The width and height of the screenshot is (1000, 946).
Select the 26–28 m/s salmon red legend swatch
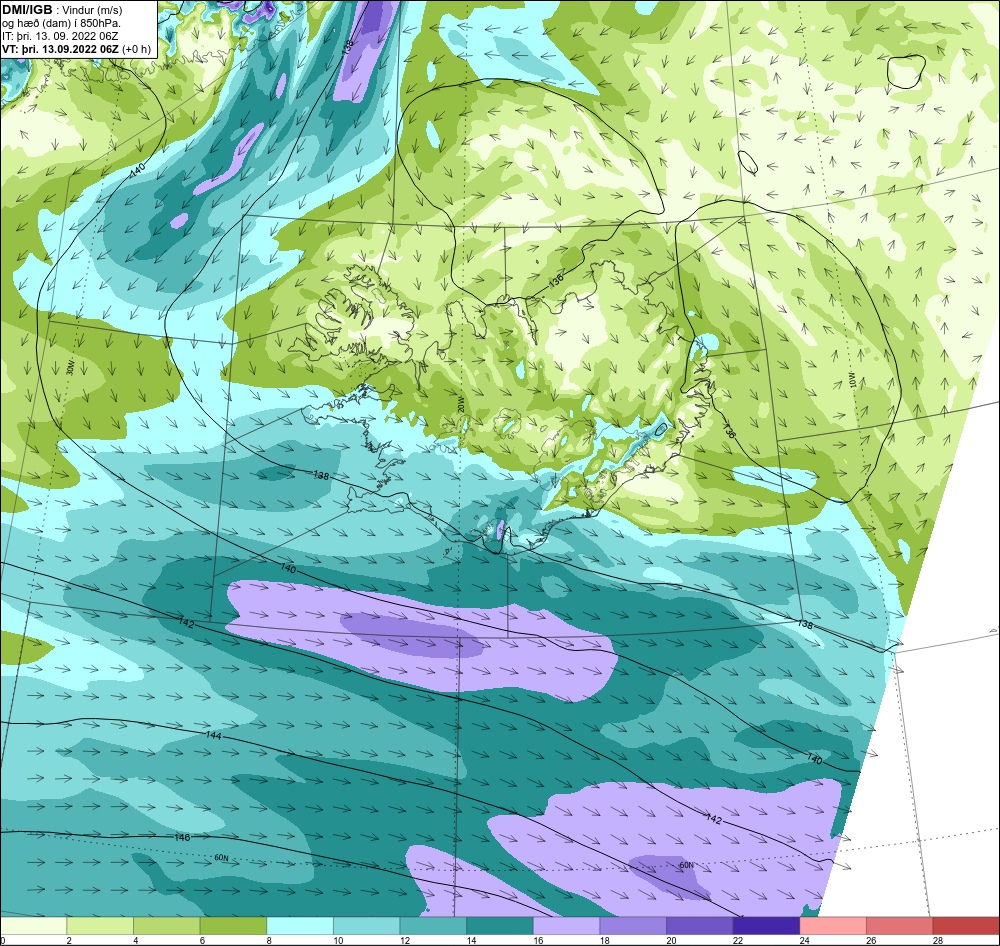point(900,926)
